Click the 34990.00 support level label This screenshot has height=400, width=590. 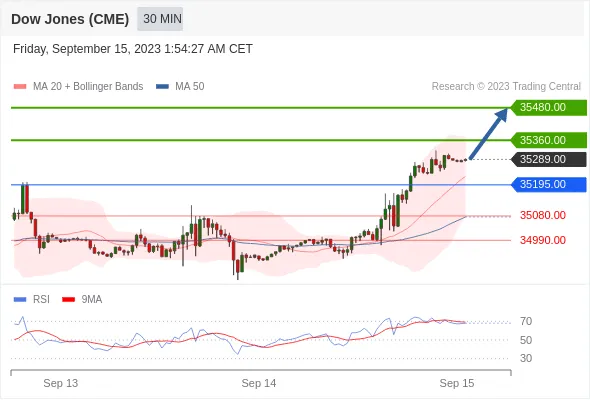click(x=543, y=240)
